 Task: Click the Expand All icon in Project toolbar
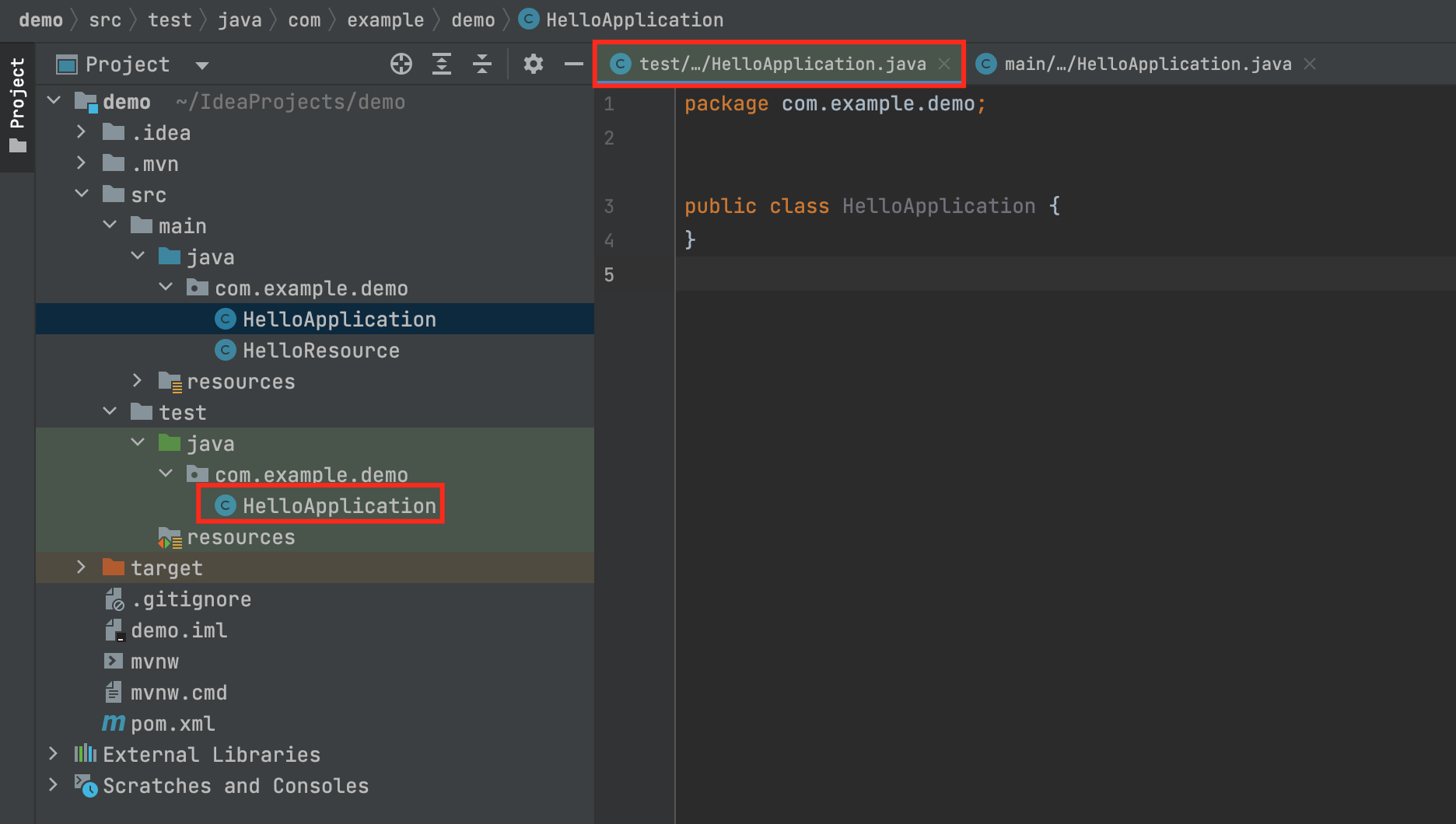point(442,65)
